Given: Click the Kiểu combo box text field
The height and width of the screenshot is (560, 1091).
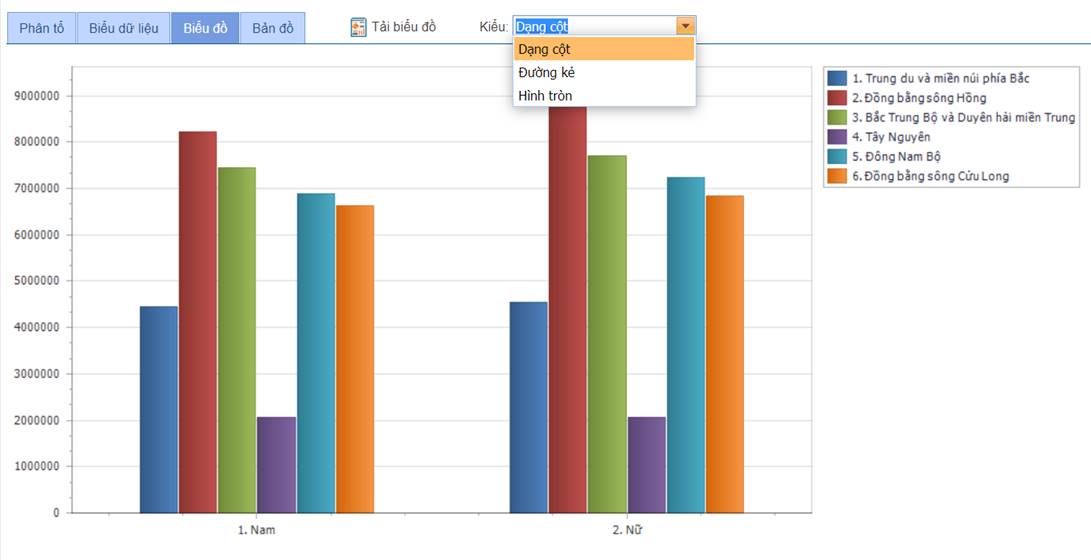Looking at the screenshot, I should point(594,27).
